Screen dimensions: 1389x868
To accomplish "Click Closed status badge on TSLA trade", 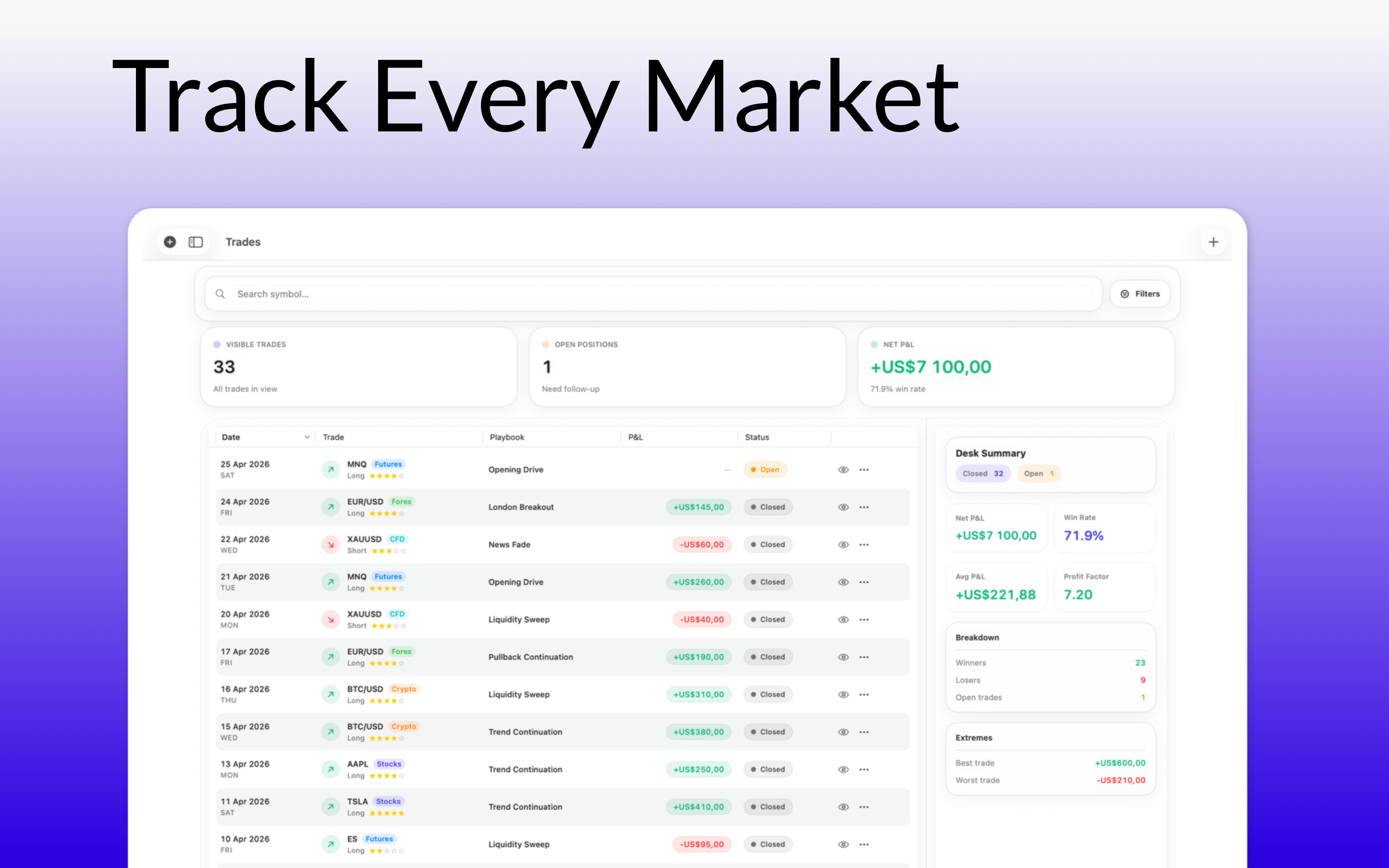I will (768, 807).
